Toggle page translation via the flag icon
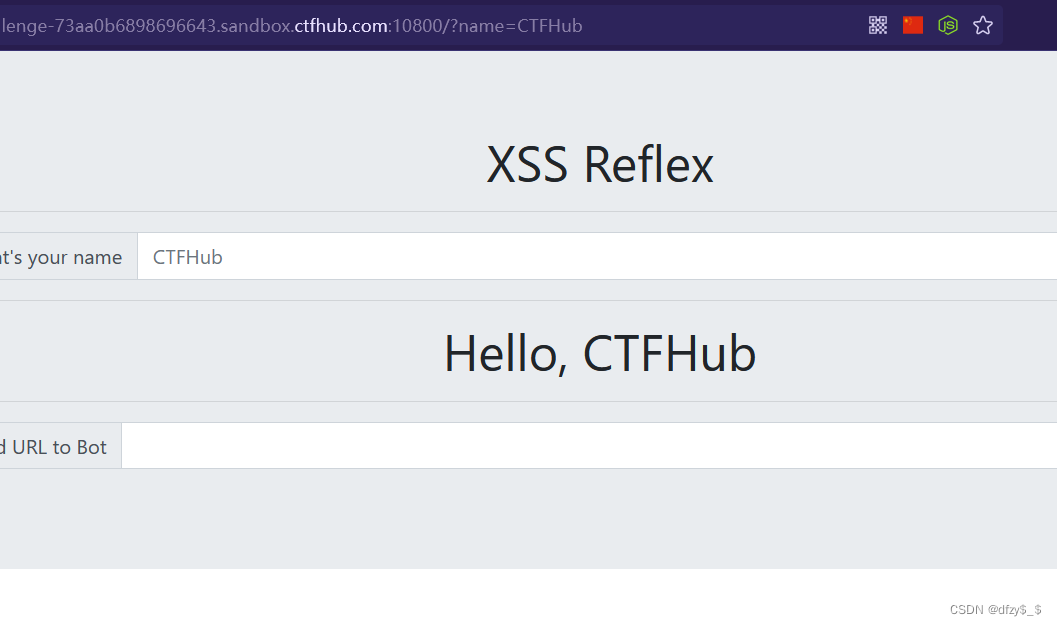The width and height of the screenshot is (1057, 626). [x=912, y=25]
